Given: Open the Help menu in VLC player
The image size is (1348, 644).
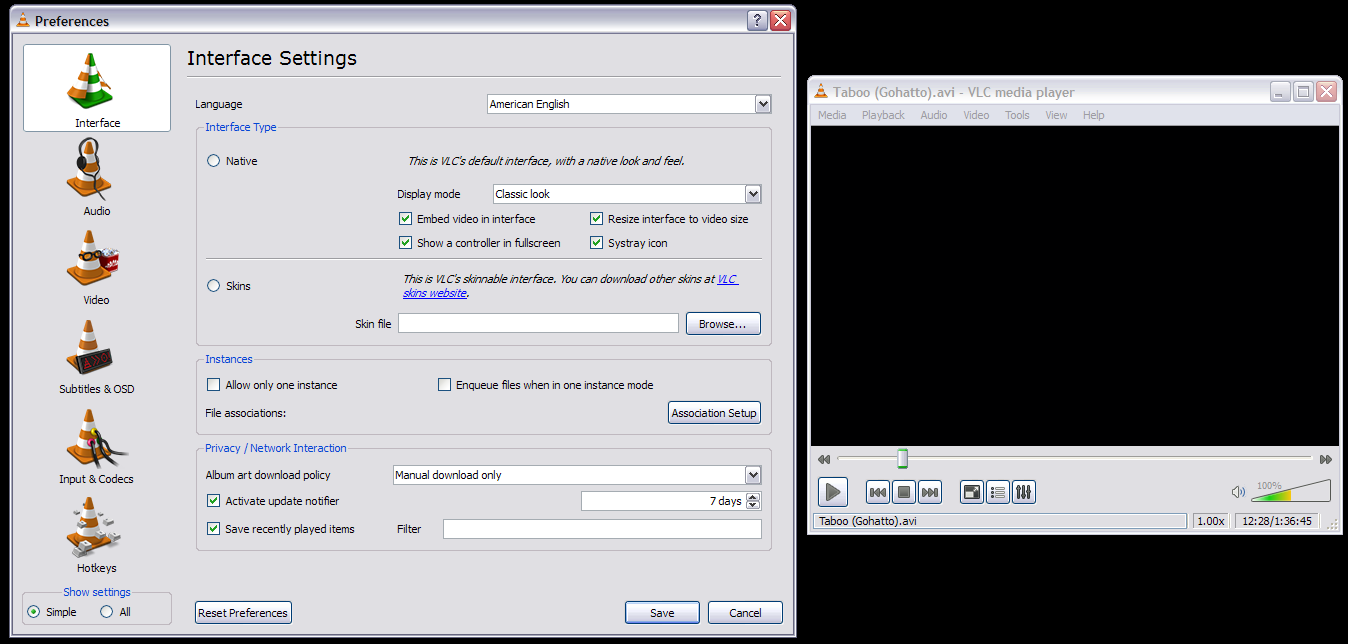Looking at the screenshot, I should (x=1094, y=115).
